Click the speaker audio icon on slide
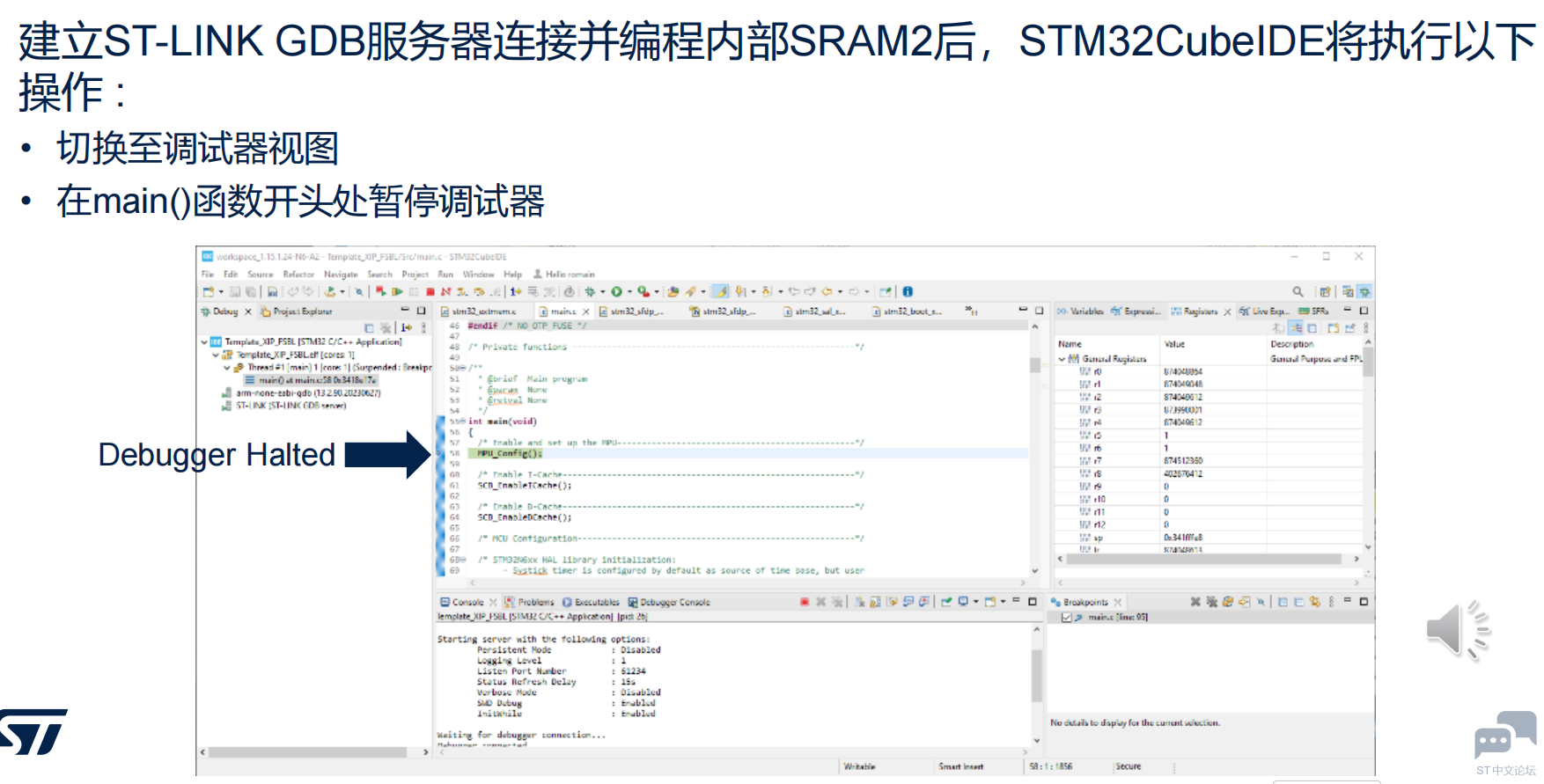 click(x=1457, y=630)
